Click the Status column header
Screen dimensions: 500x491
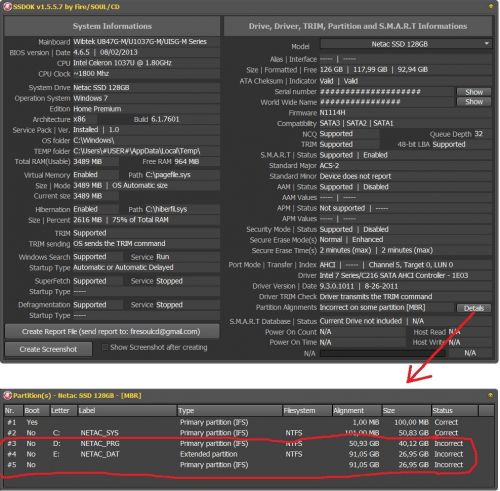455,411
